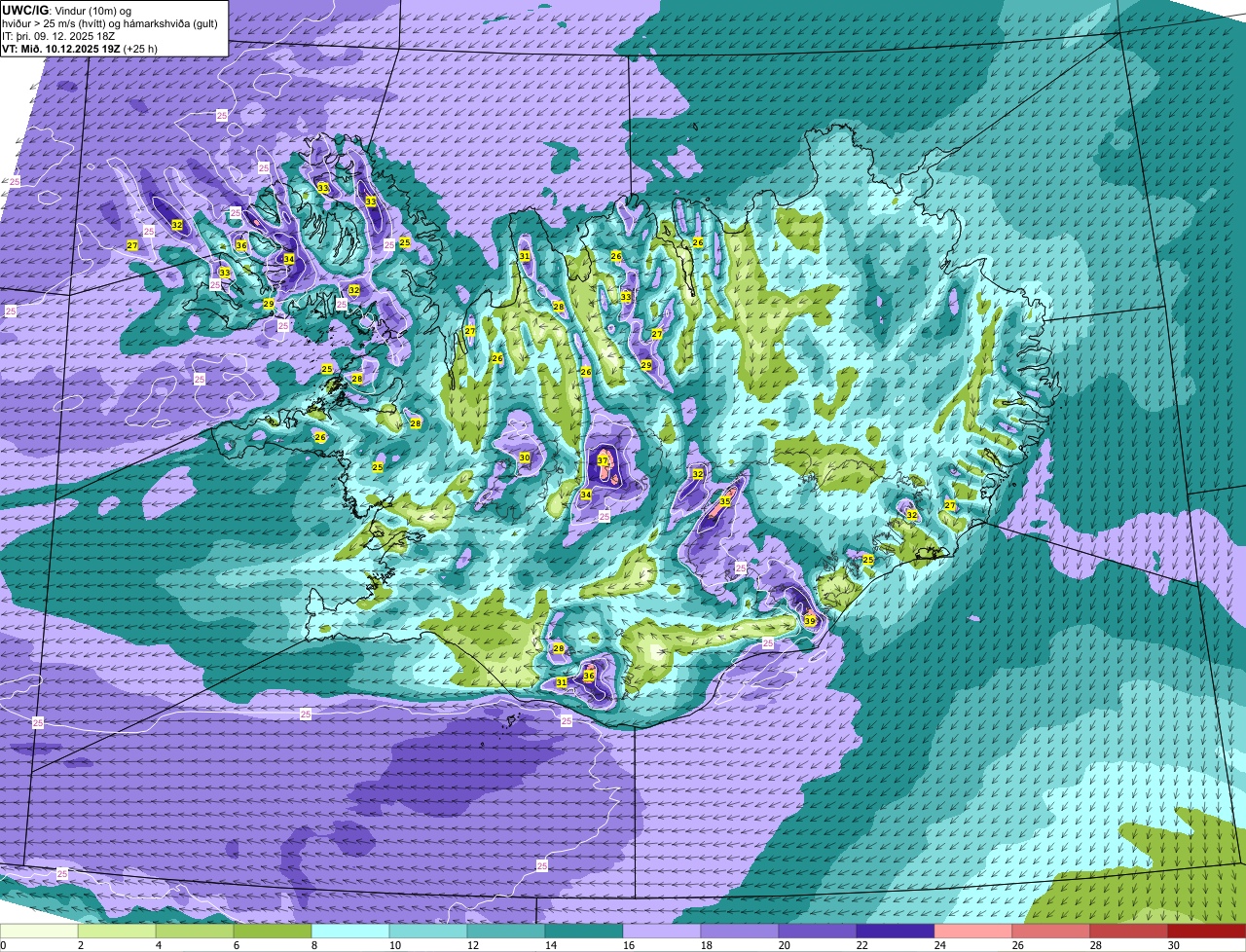This screenshot has height=952, width=1246.
Task: Click the 16 label under the color scale
Action: [x=629, y=945]
